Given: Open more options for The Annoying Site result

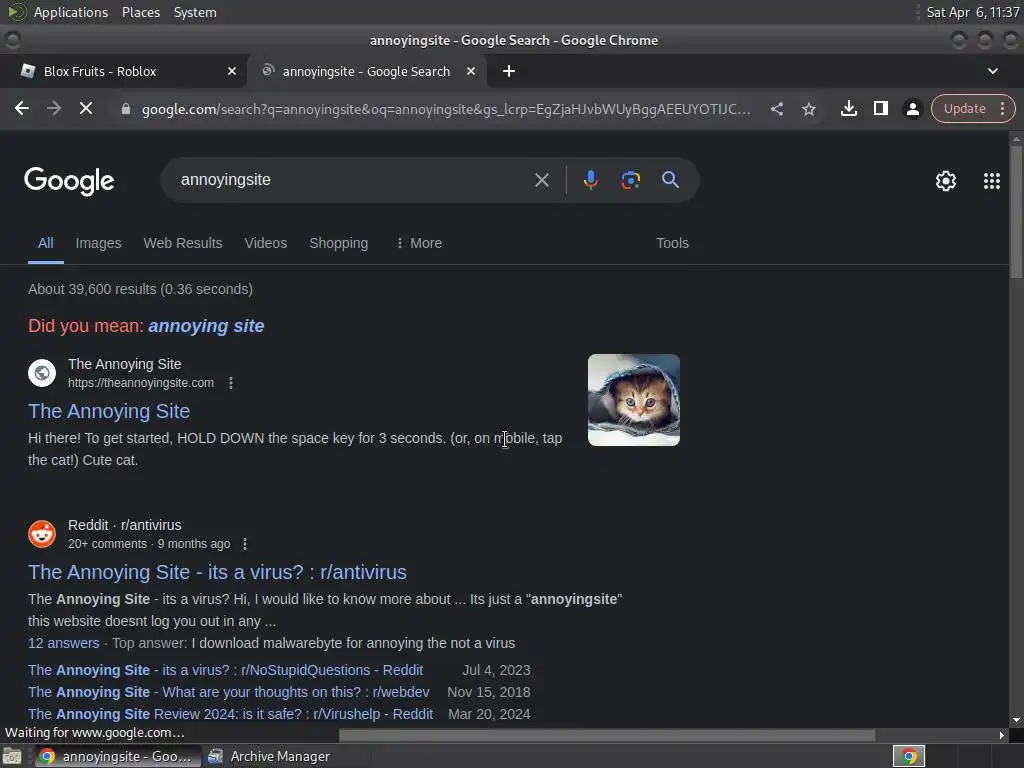Looking at the screenshot, I should [231, 383].
